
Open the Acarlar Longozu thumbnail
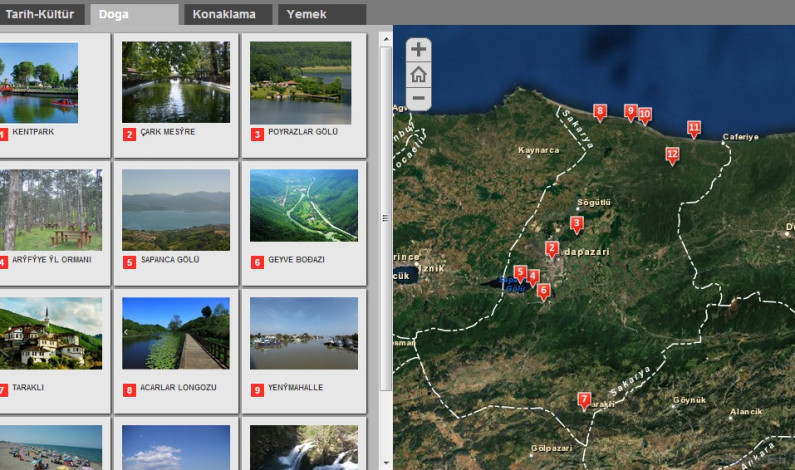pyautogui.click(x=176, y=334)
